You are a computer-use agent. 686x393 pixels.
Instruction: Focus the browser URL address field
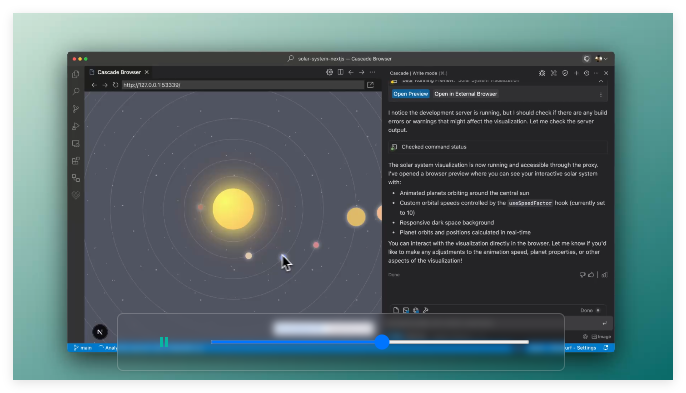(x=243, y=85)
